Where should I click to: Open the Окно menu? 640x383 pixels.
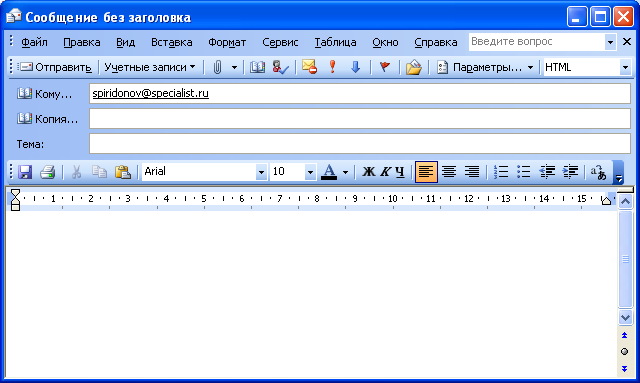(385, 42)
